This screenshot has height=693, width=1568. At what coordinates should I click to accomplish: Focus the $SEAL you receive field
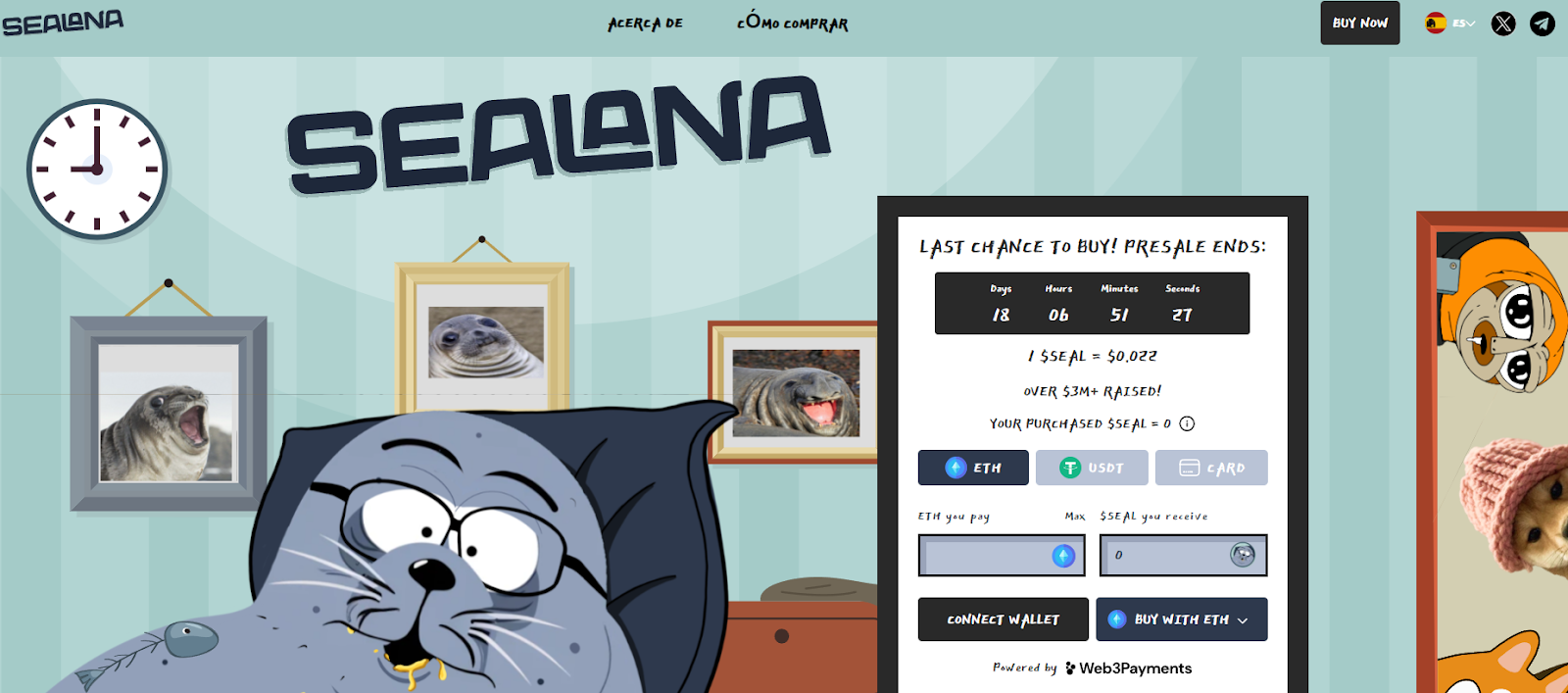(1184, 556)
